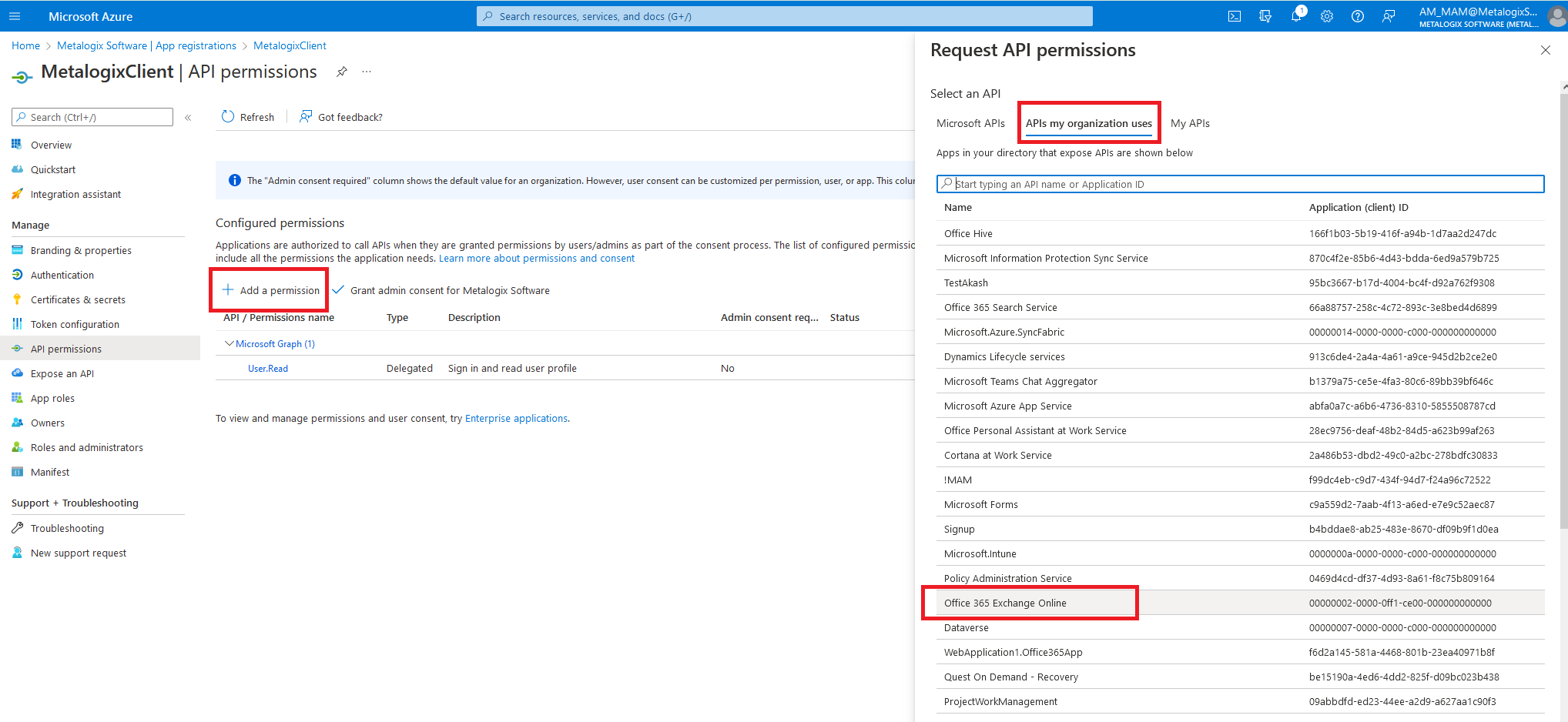Open directories and subscriptions filter icon
1568x722 pixels.
[x=1265, y=16]
